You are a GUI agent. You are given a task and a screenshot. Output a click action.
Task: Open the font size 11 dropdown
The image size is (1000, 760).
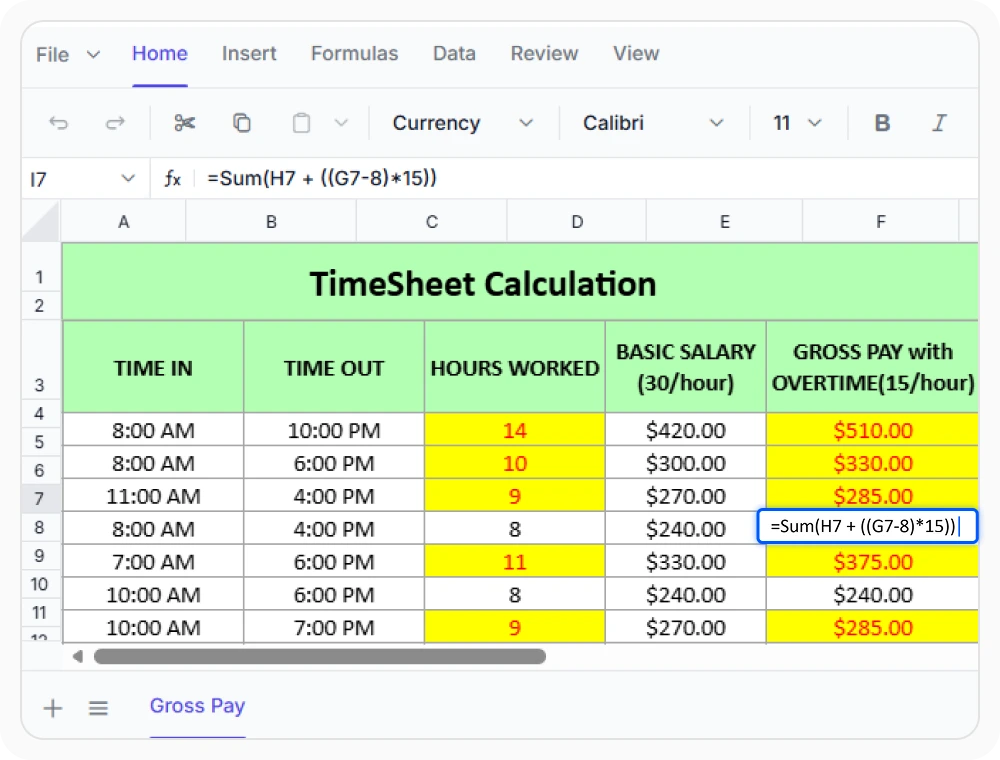point(797,122)
